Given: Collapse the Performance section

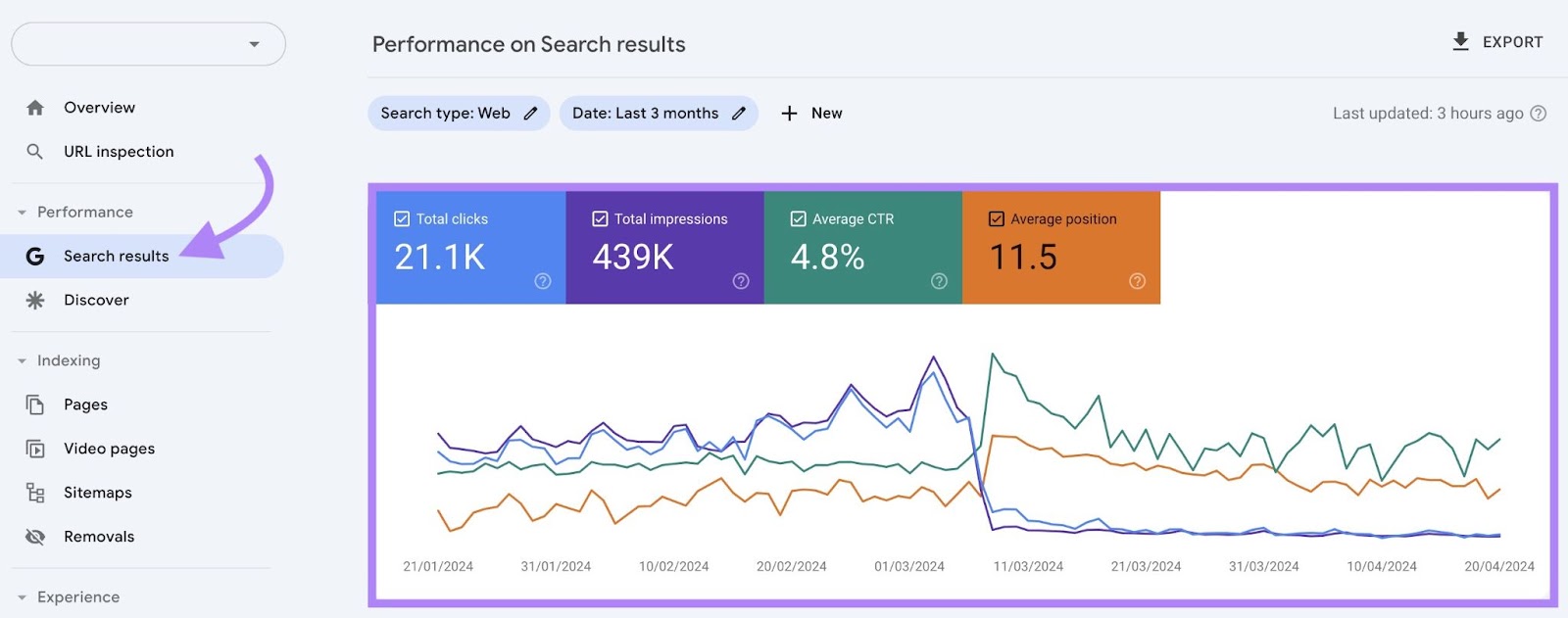Looking at the screenshot, I should tap(22, 213).
